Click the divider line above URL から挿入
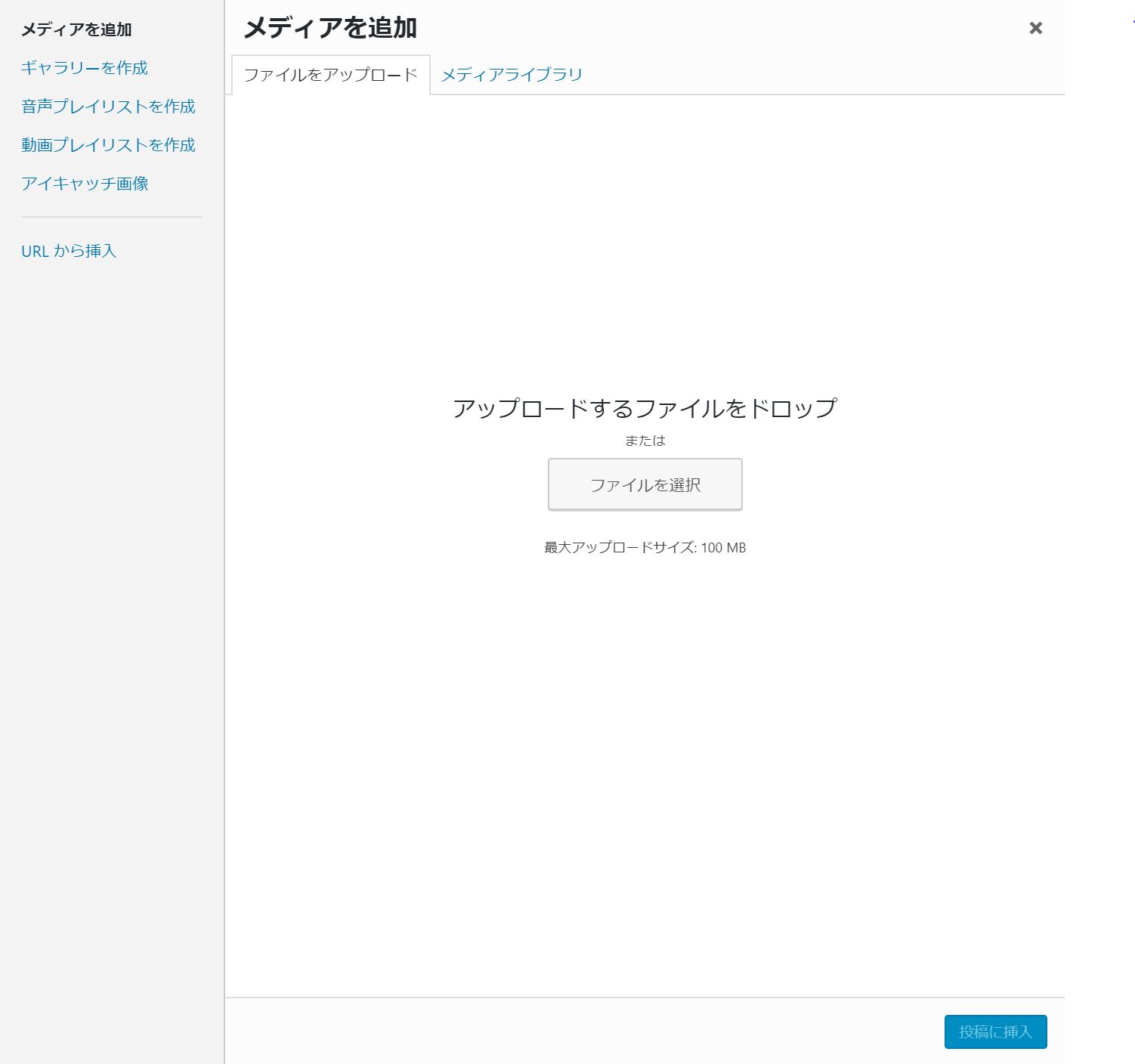The image size is (1135, 1064). (111, 217)
